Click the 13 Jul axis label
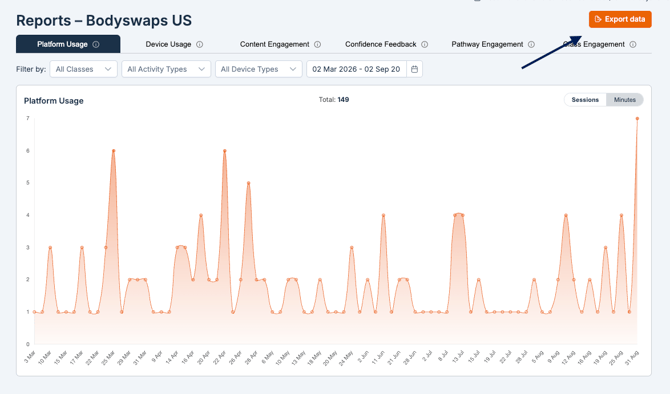 click(458, 357)
